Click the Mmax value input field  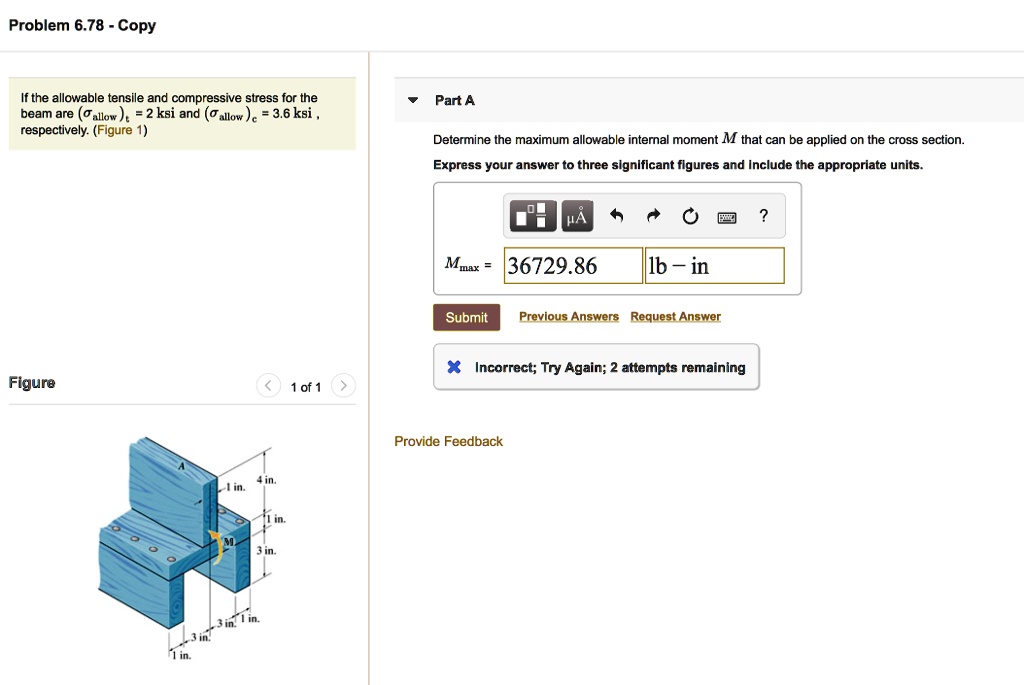pyautogui.click(x=573, y=265)
